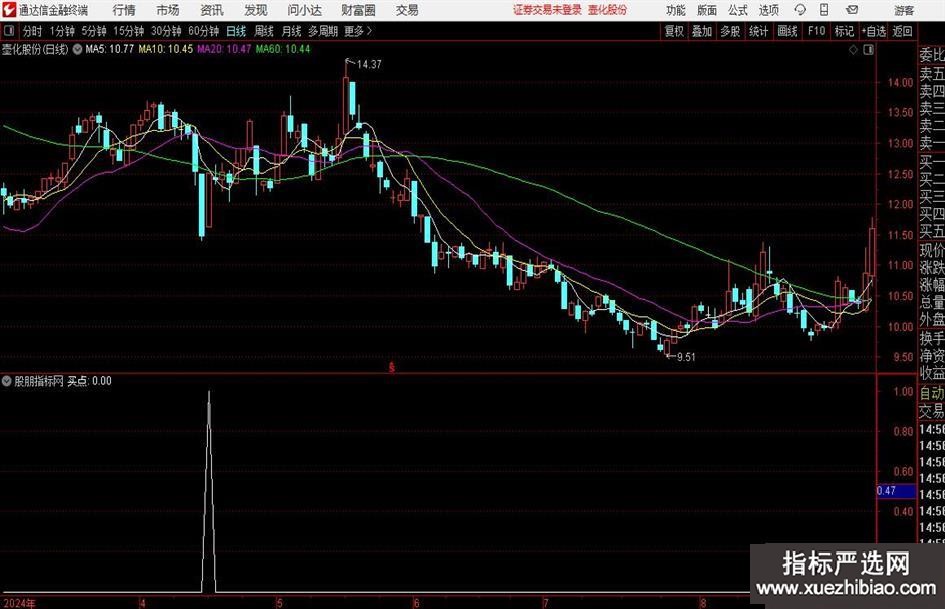The width and height of the screenshot is (945, 609).
Task: Open the 问小达 menu
Action: coord(304,10)
